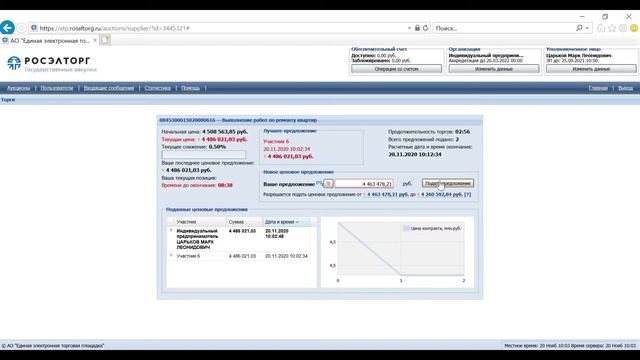Click end time '20.11.2020 10:12:34'
Viewport: 640px width, 360px height.
point(415,154)
